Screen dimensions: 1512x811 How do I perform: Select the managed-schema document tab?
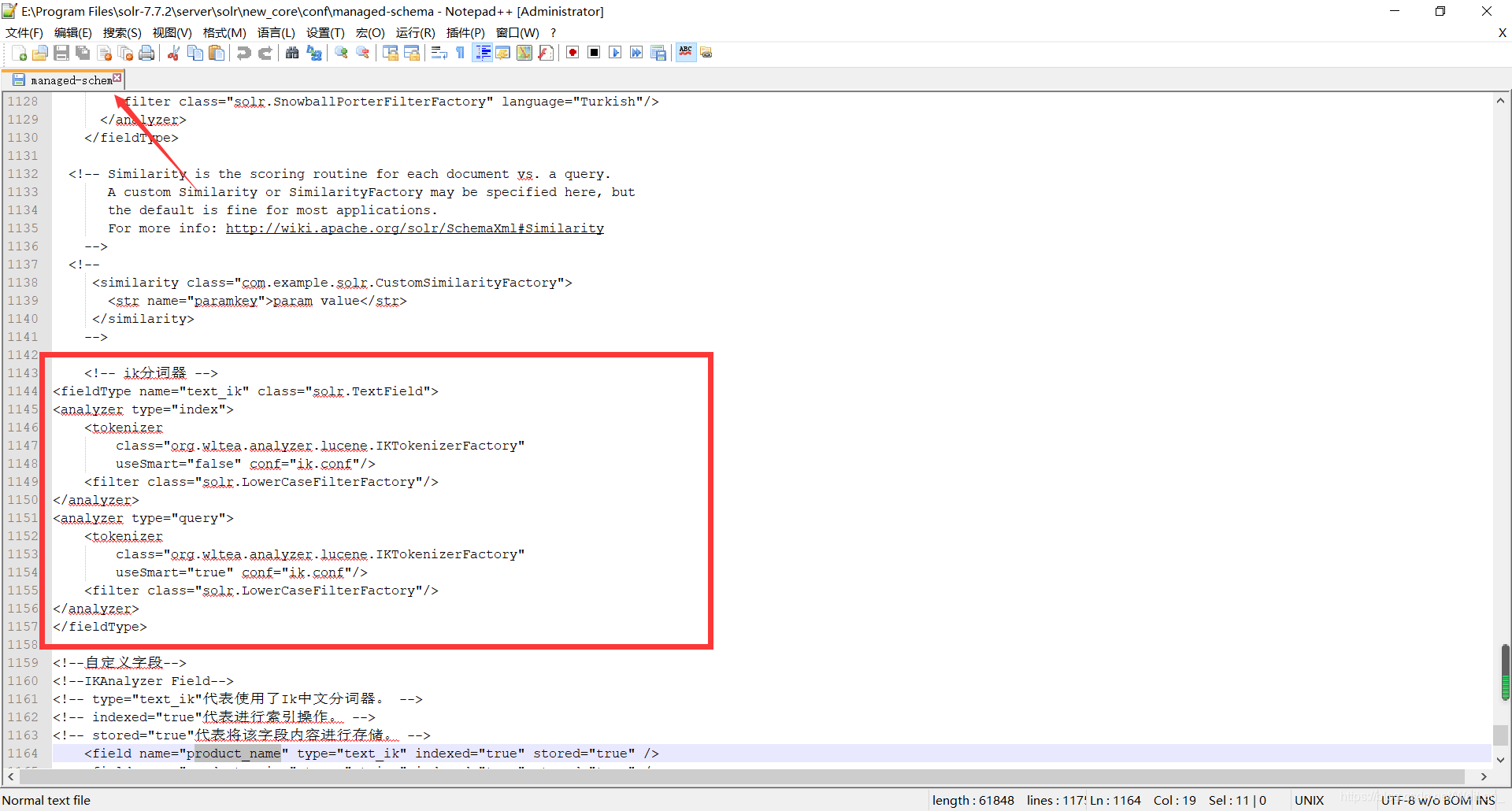point(63,80)
